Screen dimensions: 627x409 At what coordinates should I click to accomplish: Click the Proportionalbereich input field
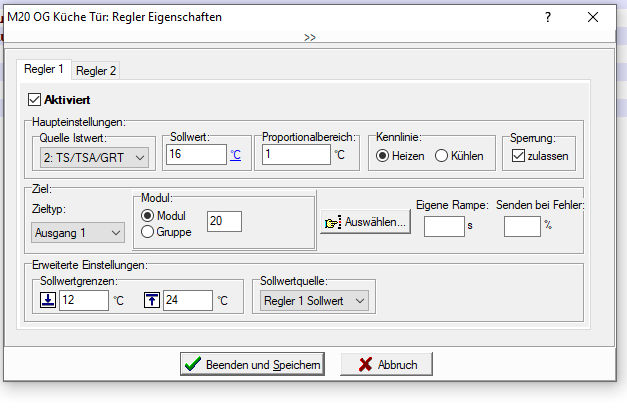295,155
